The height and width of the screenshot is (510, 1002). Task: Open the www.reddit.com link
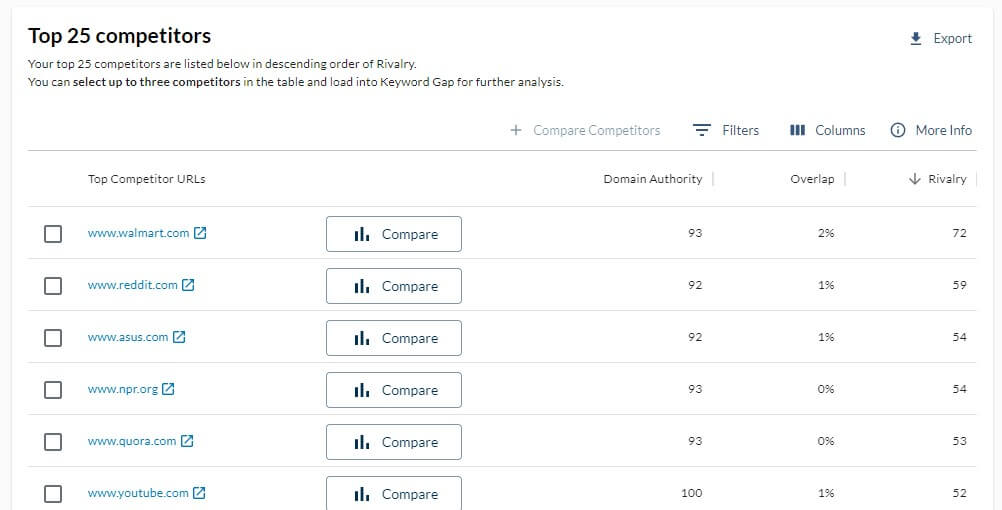[x=133, y=285]
